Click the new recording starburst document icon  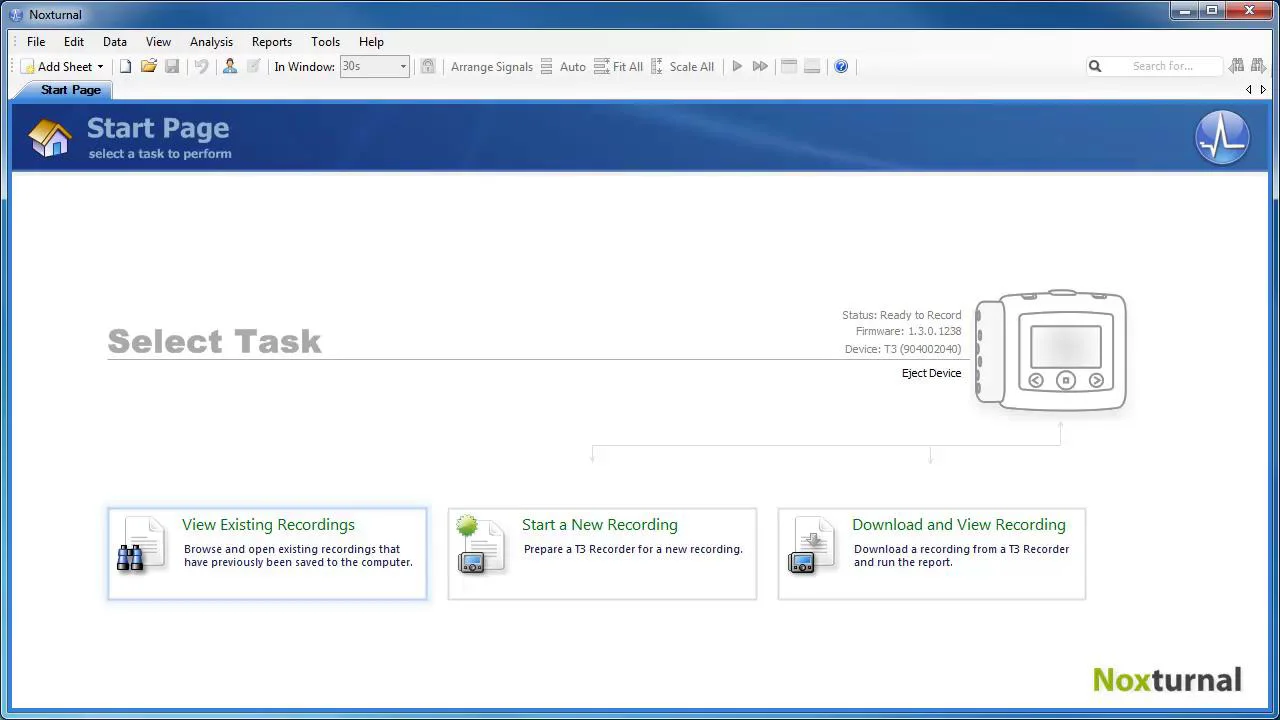coord(481,545)
